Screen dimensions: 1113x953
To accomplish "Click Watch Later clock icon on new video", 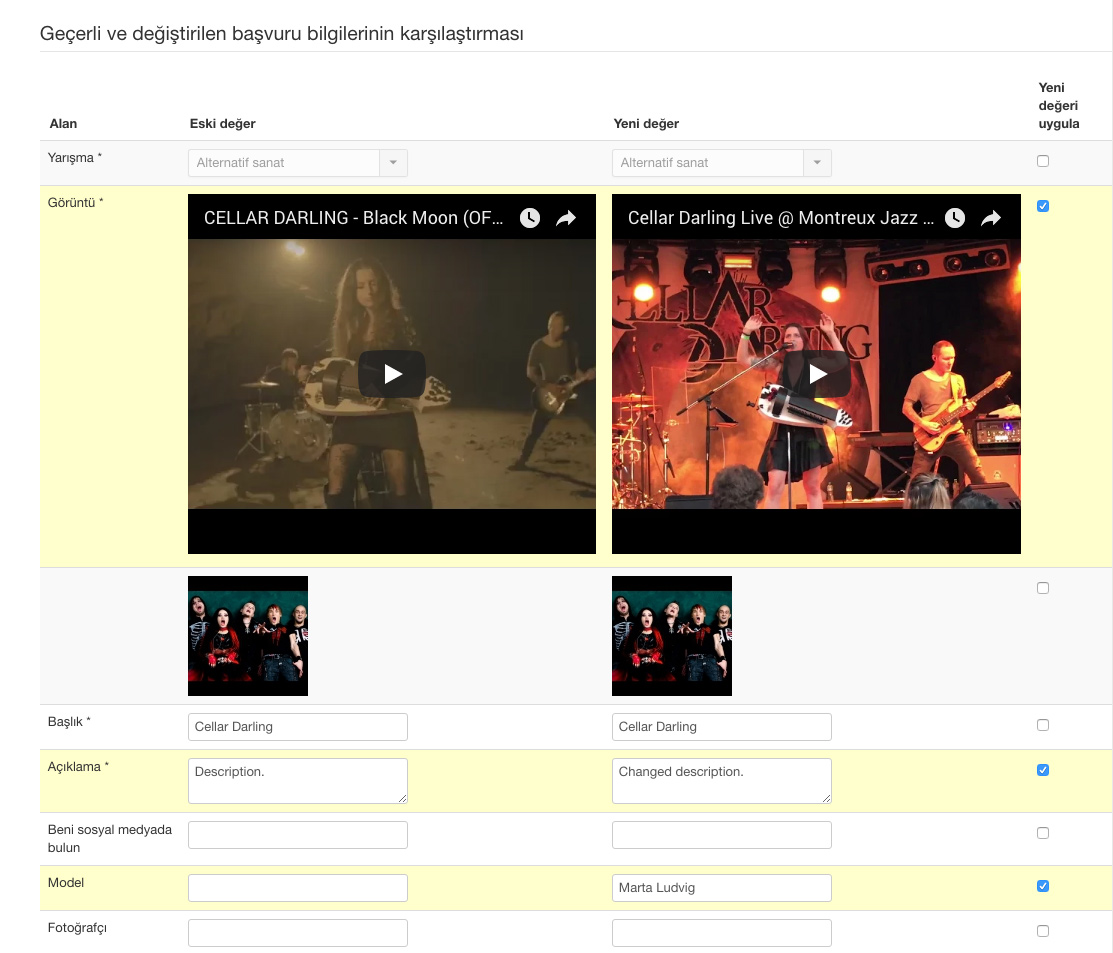I will pos(955,218).
